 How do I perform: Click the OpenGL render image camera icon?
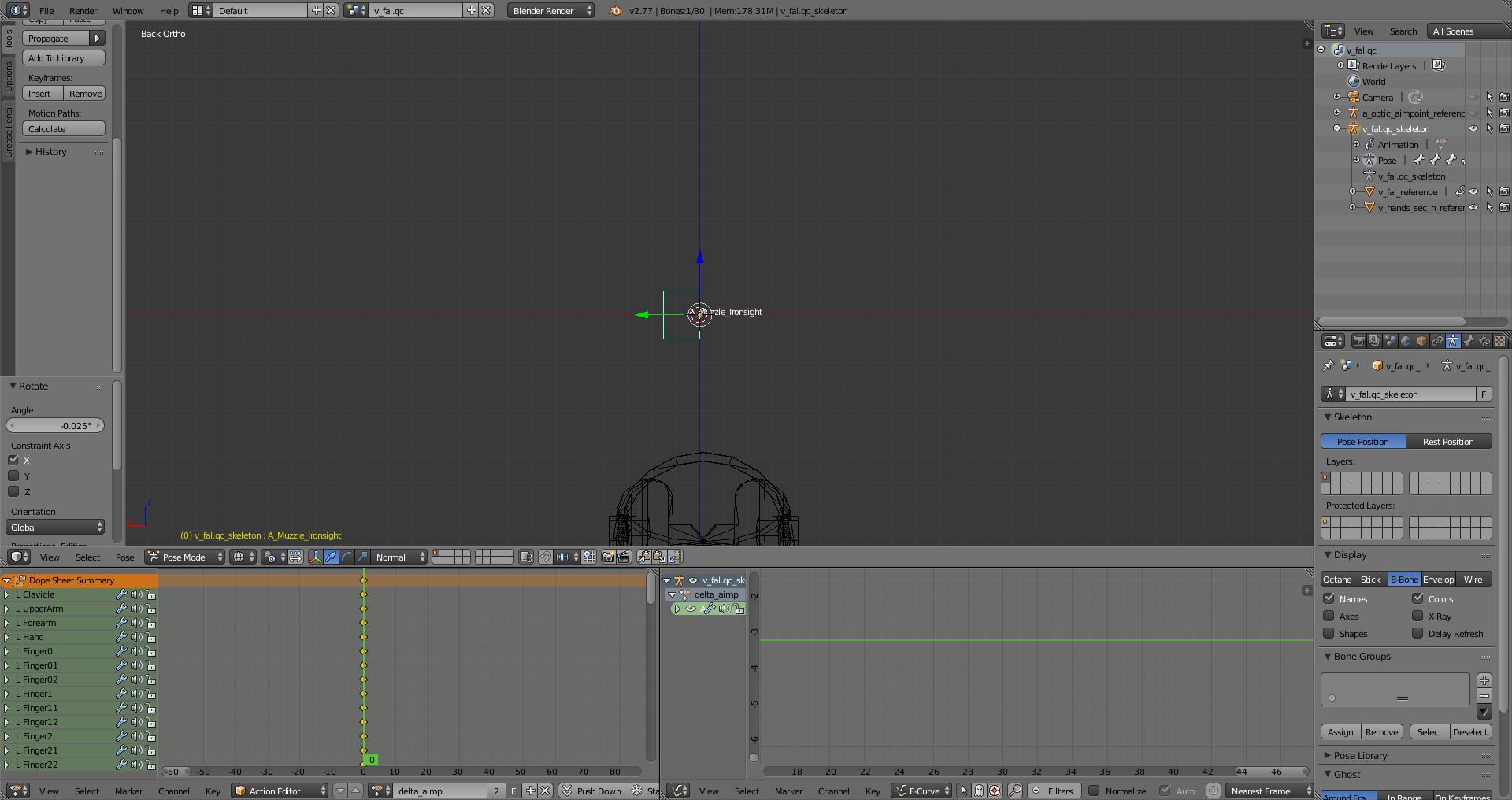(x=608, y=557)
